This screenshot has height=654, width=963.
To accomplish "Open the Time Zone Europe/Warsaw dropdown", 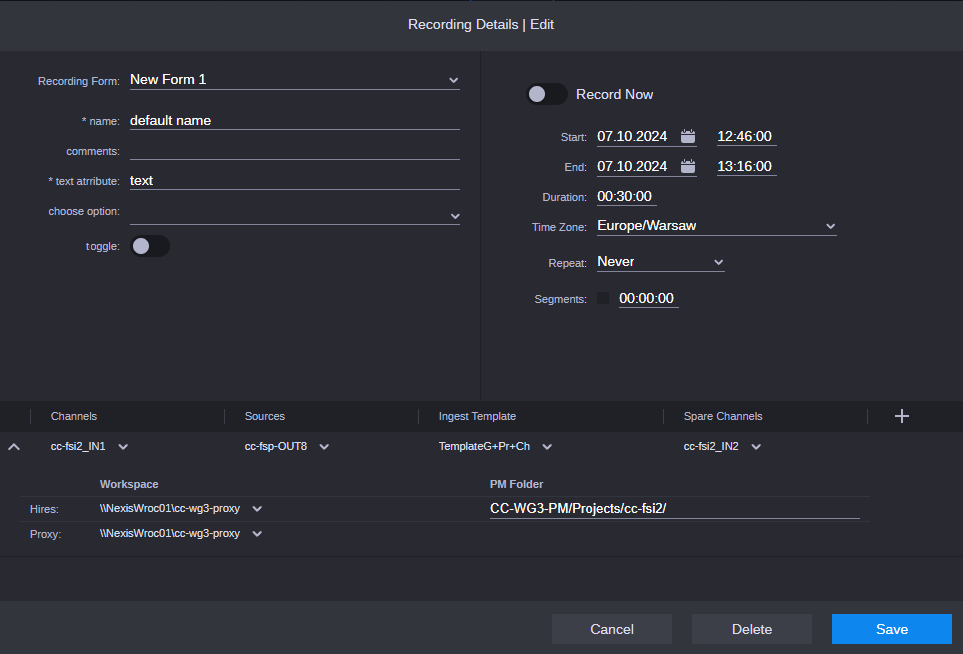I will coord(717,226).
